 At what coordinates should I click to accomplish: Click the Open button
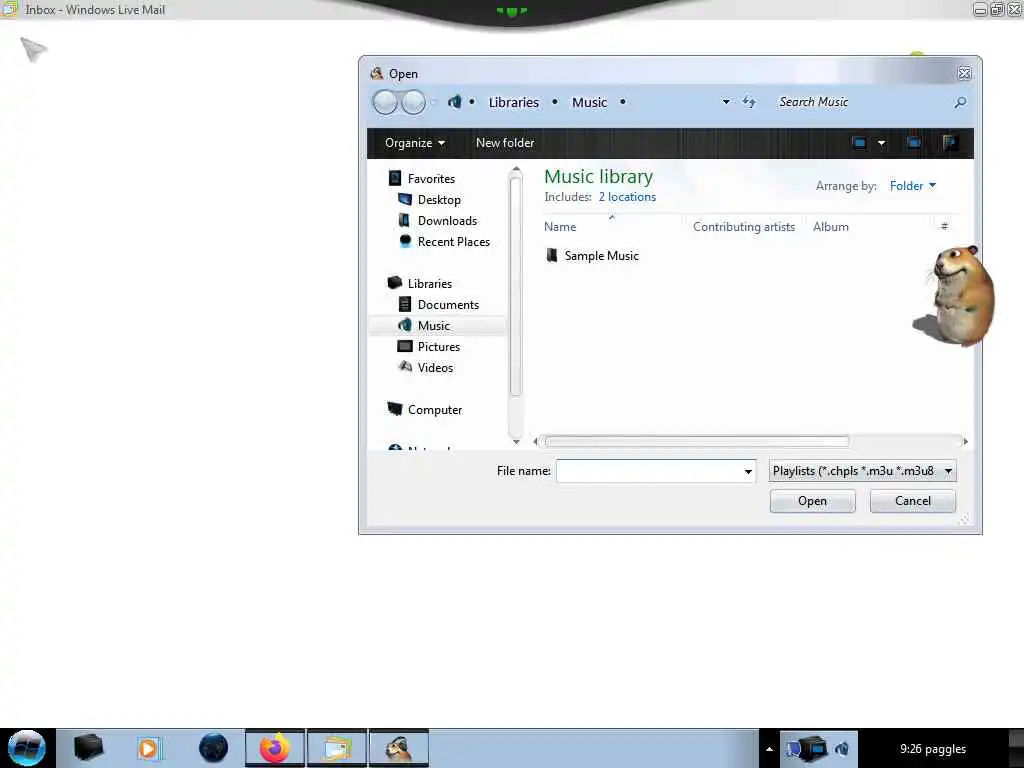(x=812, y=501)
